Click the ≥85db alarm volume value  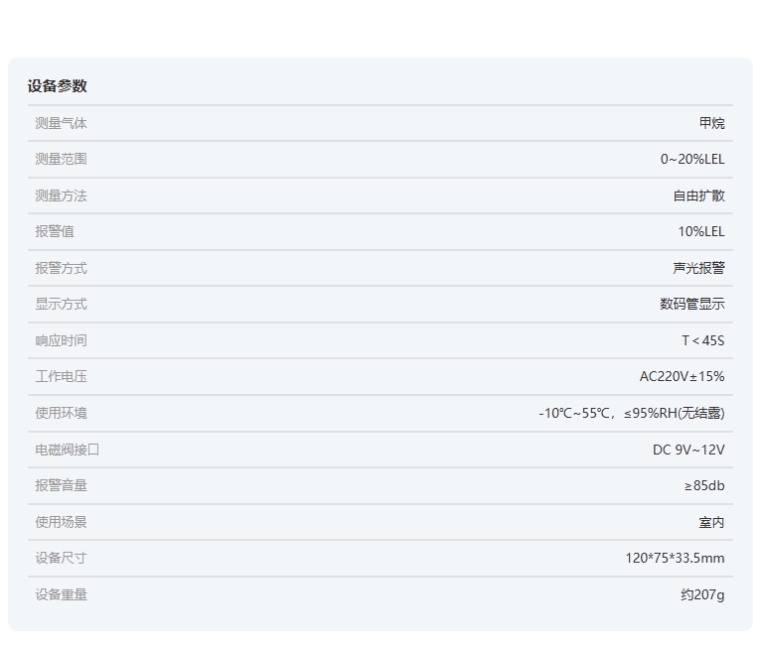704,485
